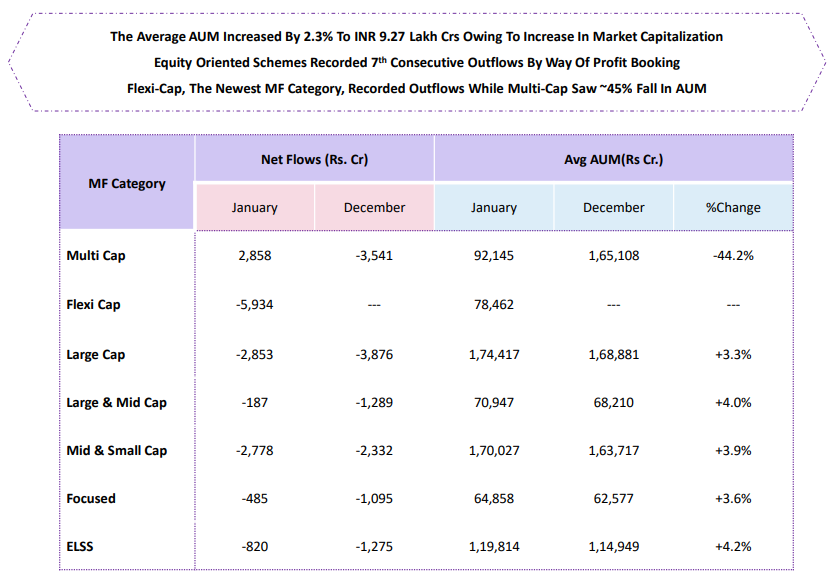
Task: Select Large Cap December AUM 1,68,881
Action: pyautogui.click(x=613, y=354)
